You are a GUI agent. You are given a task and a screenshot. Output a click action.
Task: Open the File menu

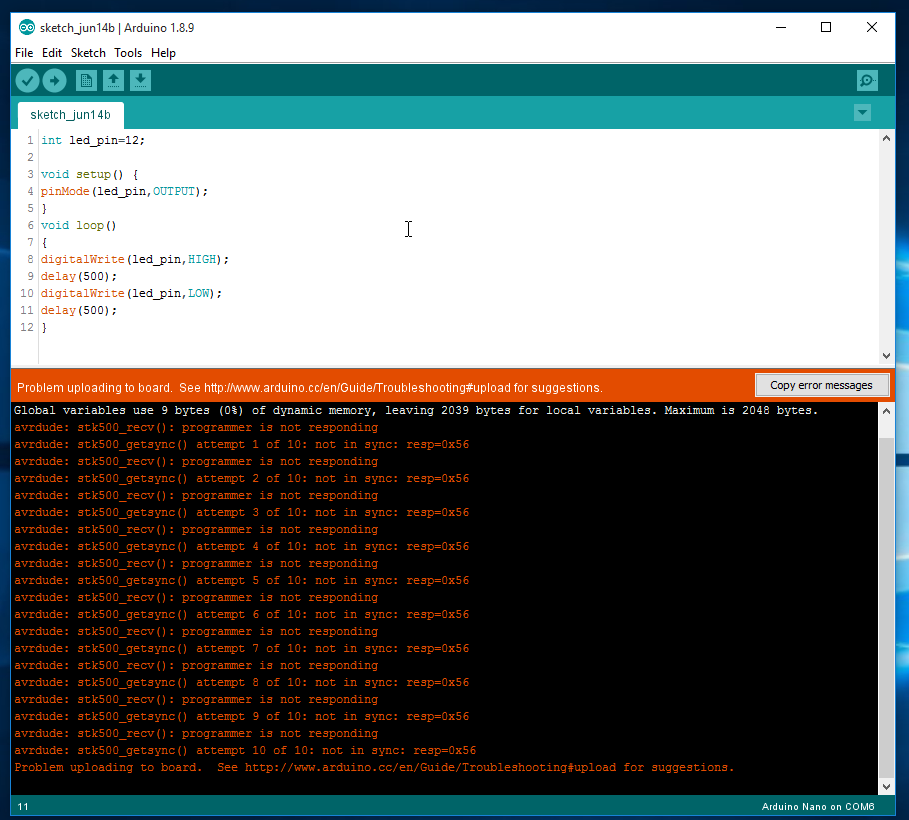24,53
